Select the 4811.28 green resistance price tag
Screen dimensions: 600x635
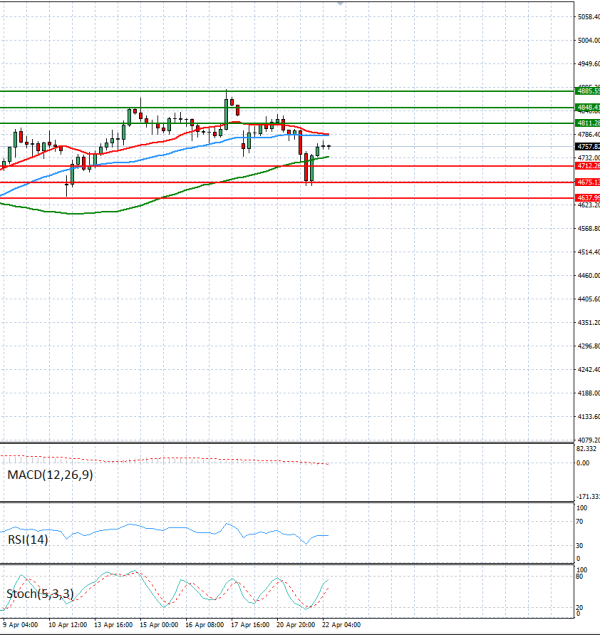point(587,123)
